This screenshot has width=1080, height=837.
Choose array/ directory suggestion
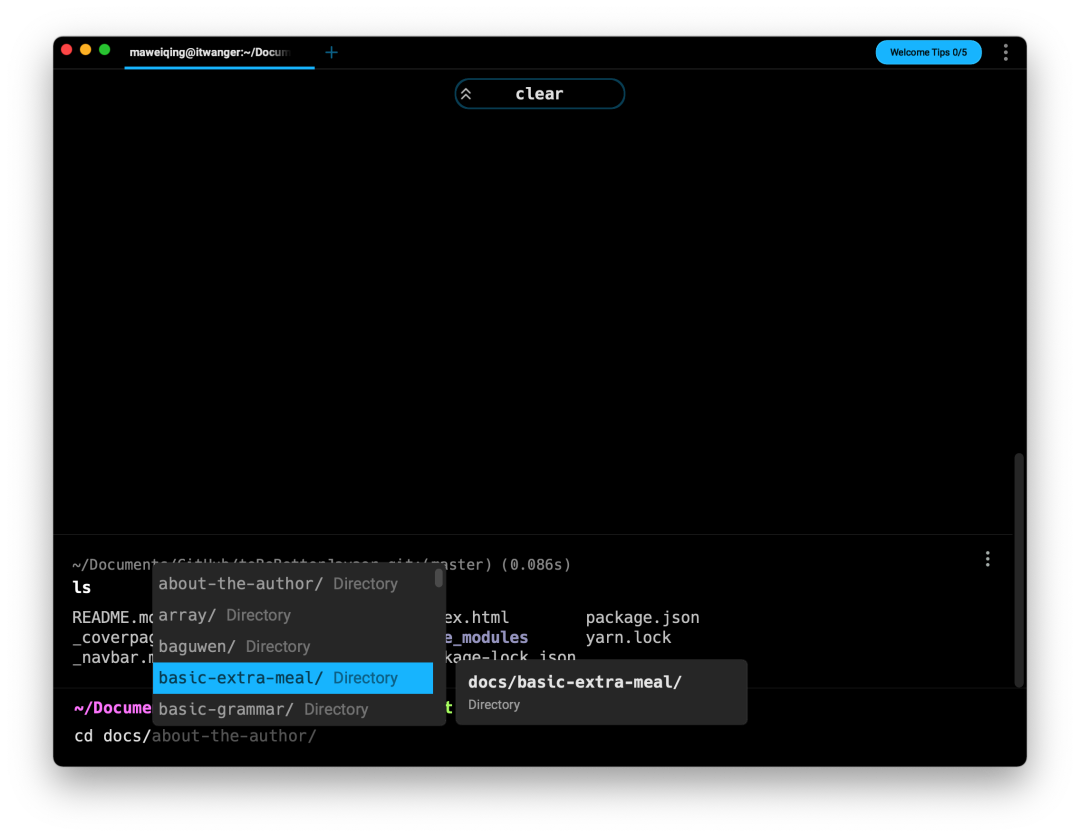click(x=293, y=615)
